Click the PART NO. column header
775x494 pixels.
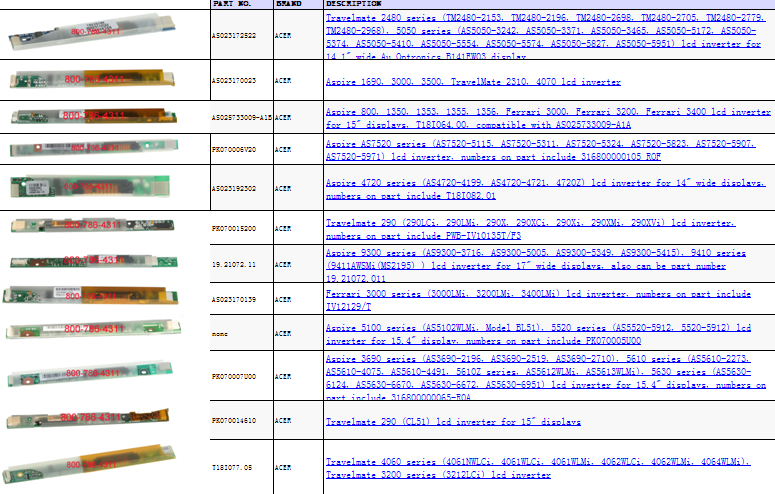pyautogui.click(x=232, y=3)
